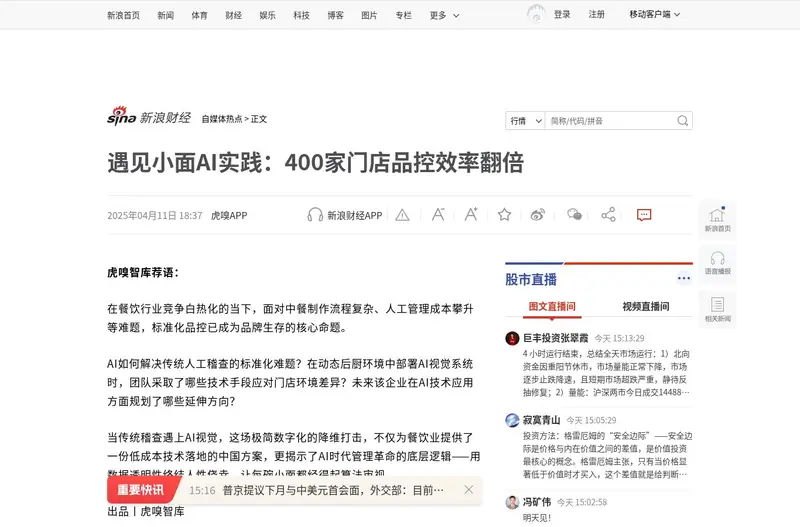Click the 登录 link
This screenshot has width=800, height=527.
tap(562, 14)
